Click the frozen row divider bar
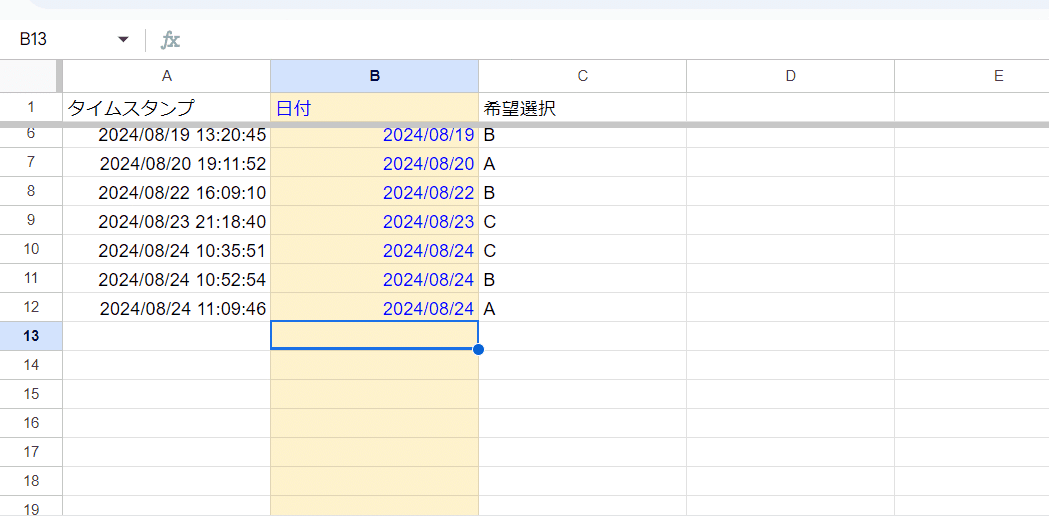The width and height of the screenshot is (1049, 516). [524, 124]
